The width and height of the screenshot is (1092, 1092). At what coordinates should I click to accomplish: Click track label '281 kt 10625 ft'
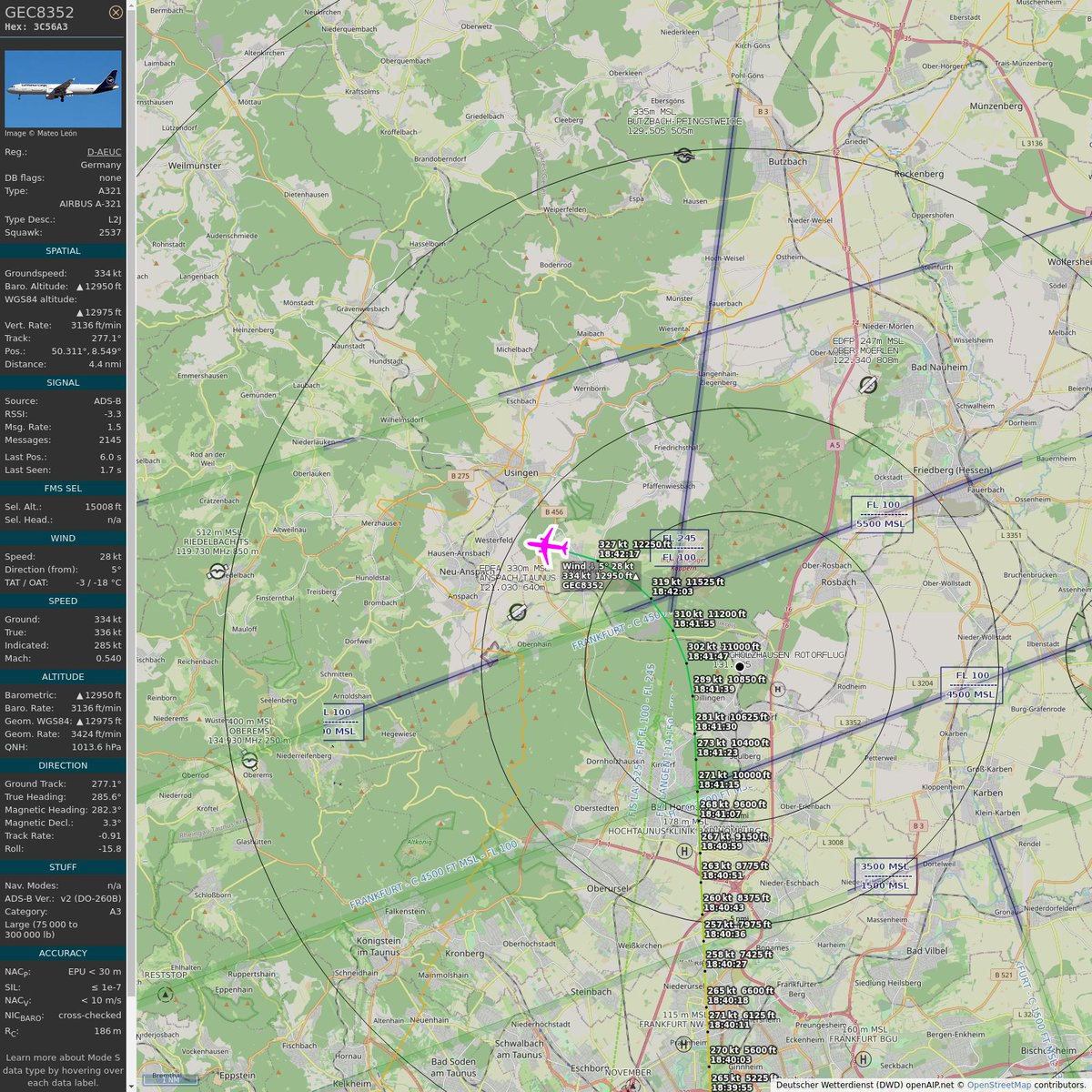click(x=733, y=717)
